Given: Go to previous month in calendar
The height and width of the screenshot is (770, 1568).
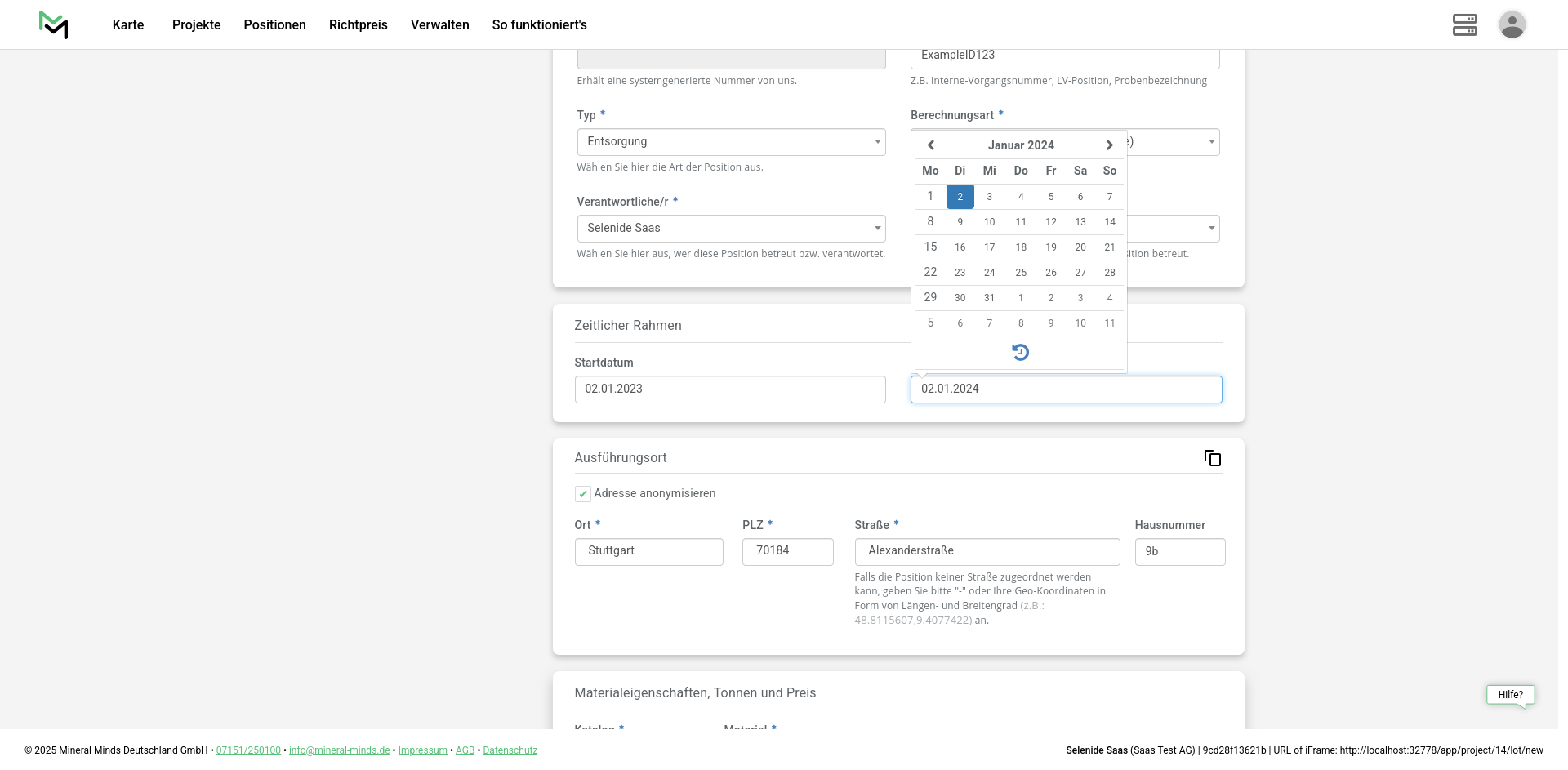Looking at the screenshot, I should tap(930, 145).
